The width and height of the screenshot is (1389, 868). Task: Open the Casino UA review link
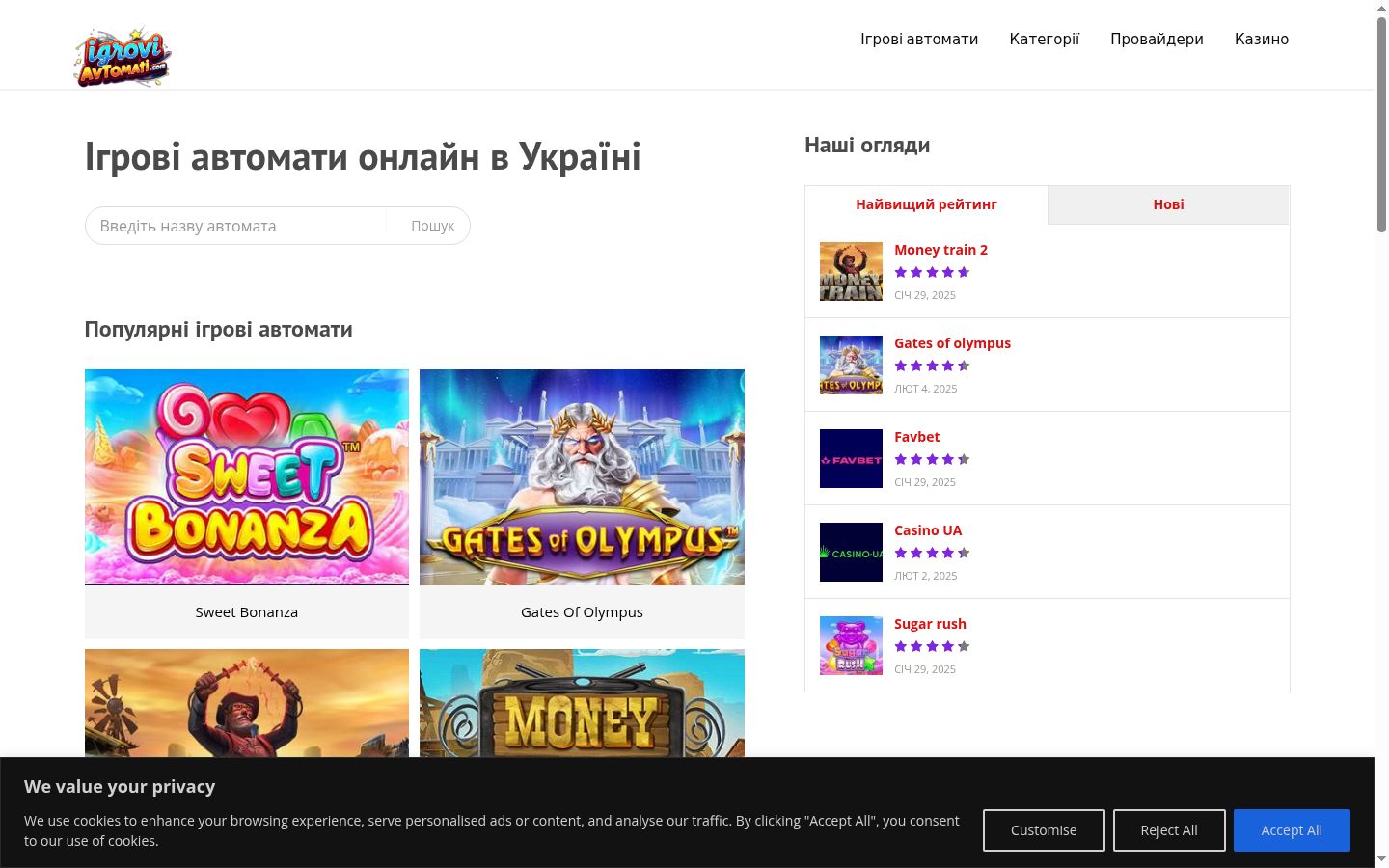(x=928, y=530)
